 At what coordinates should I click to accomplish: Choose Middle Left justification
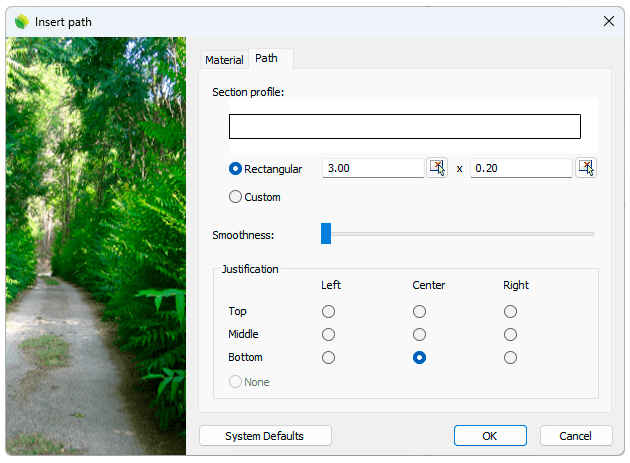[328, 335]
